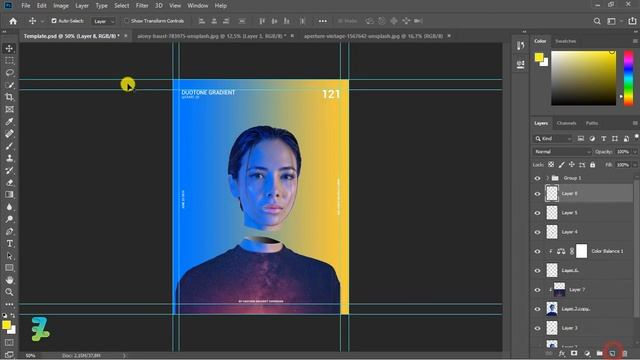Screen dimensions: 640x360
Task: Switch to the aperture-vintage document tab
Action: tap(373, 36)
